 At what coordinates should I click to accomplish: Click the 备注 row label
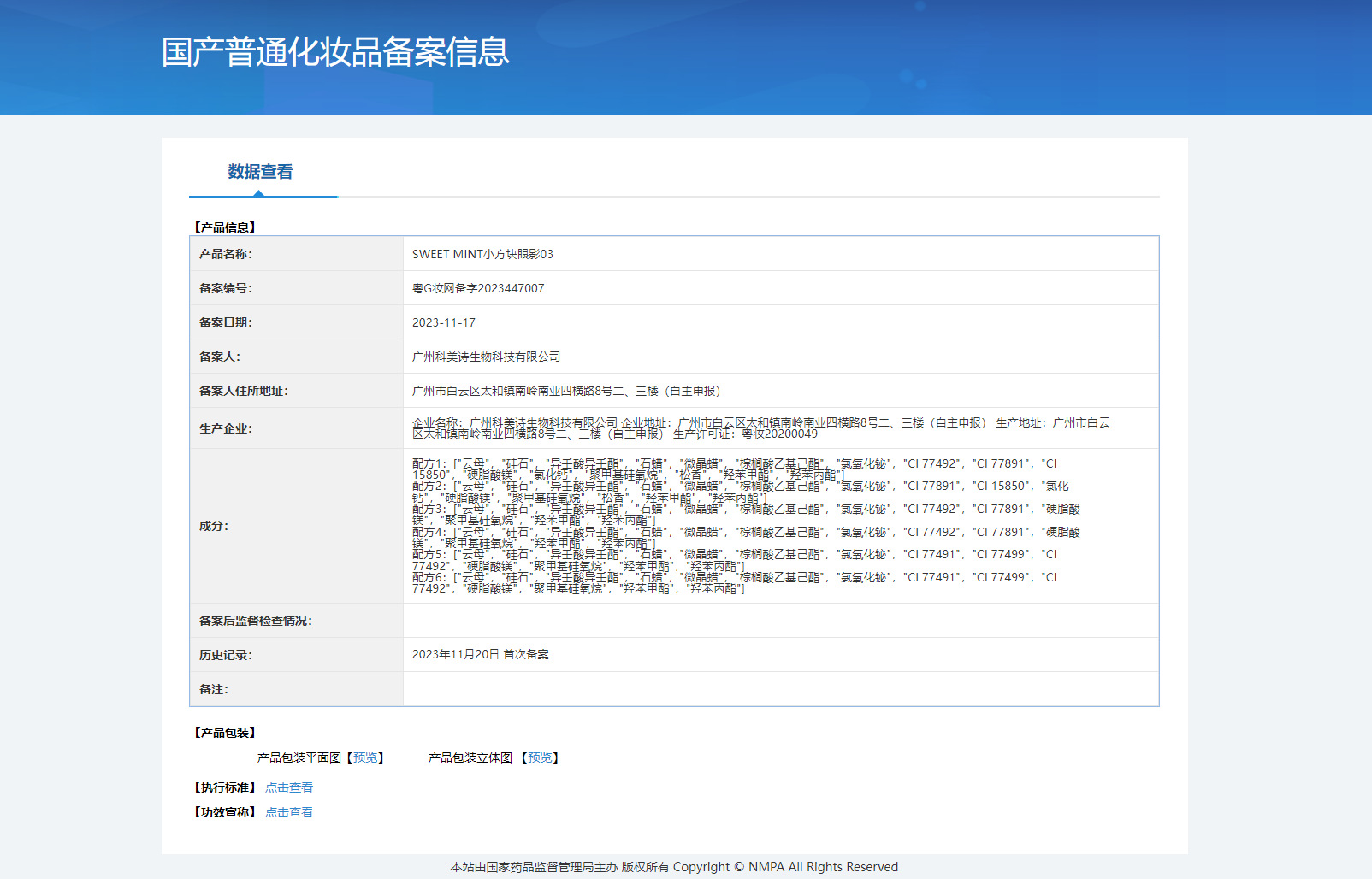pos(214,689)
